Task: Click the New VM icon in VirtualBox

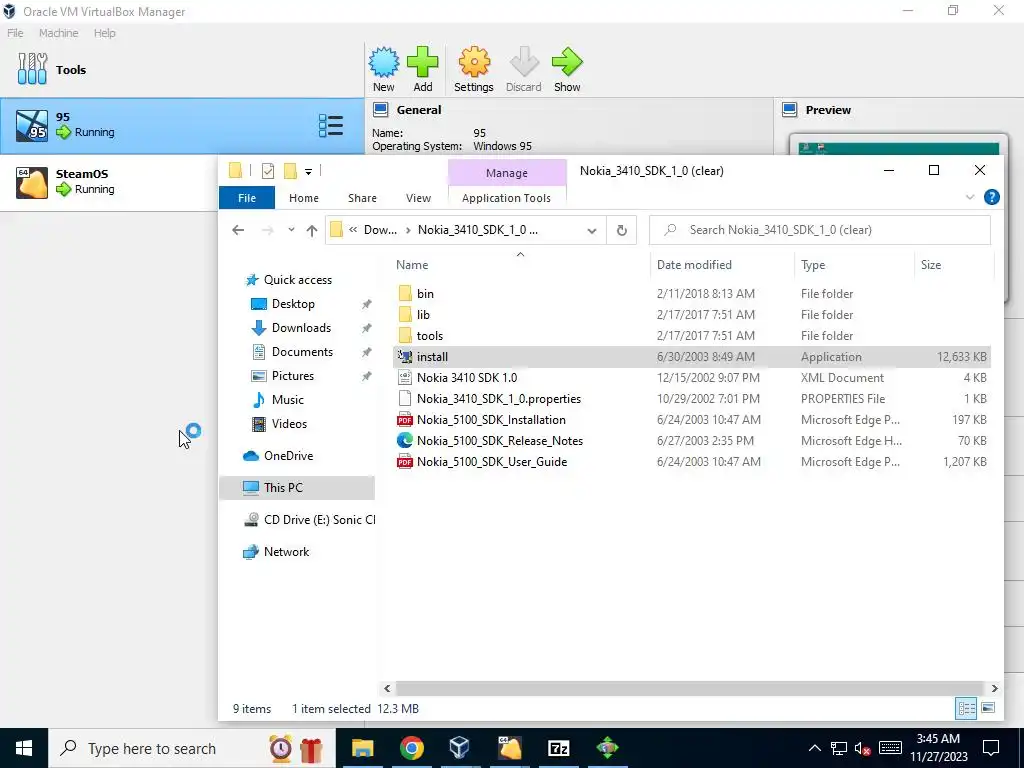Action: 384,63
